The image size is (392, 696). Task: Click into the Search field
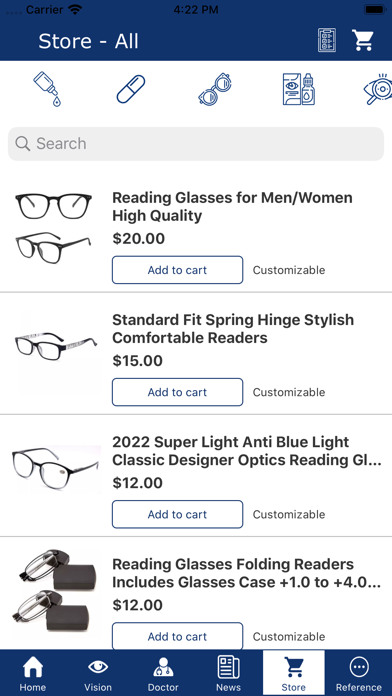196,144
